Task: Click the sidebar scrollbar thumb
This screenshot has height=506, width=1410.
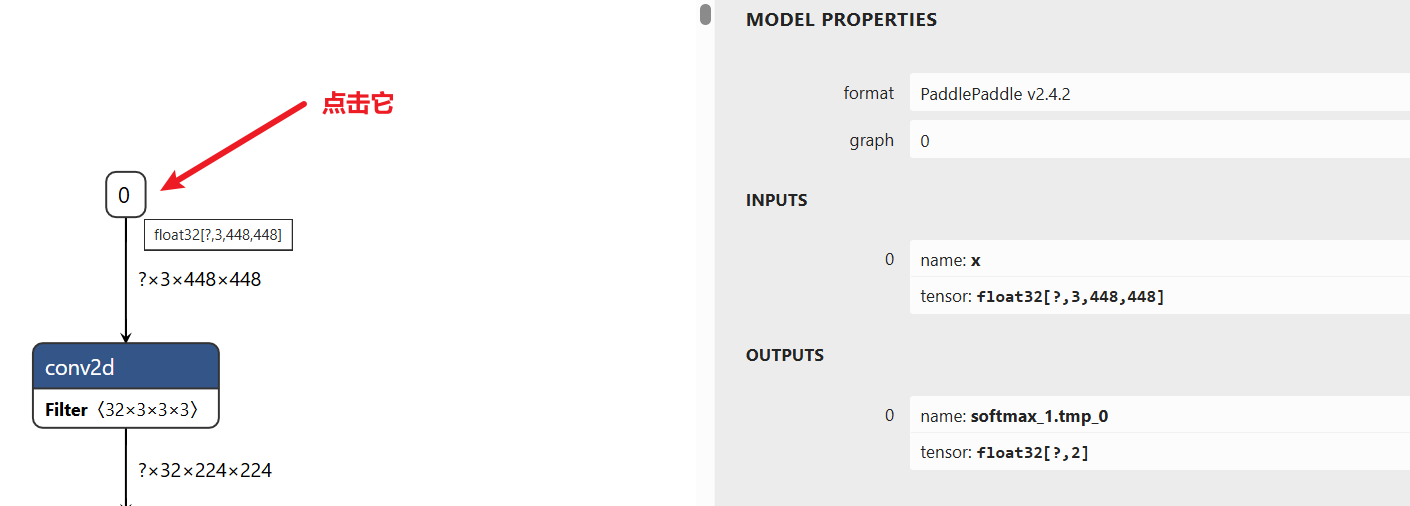Action: [x=705, y=14]
